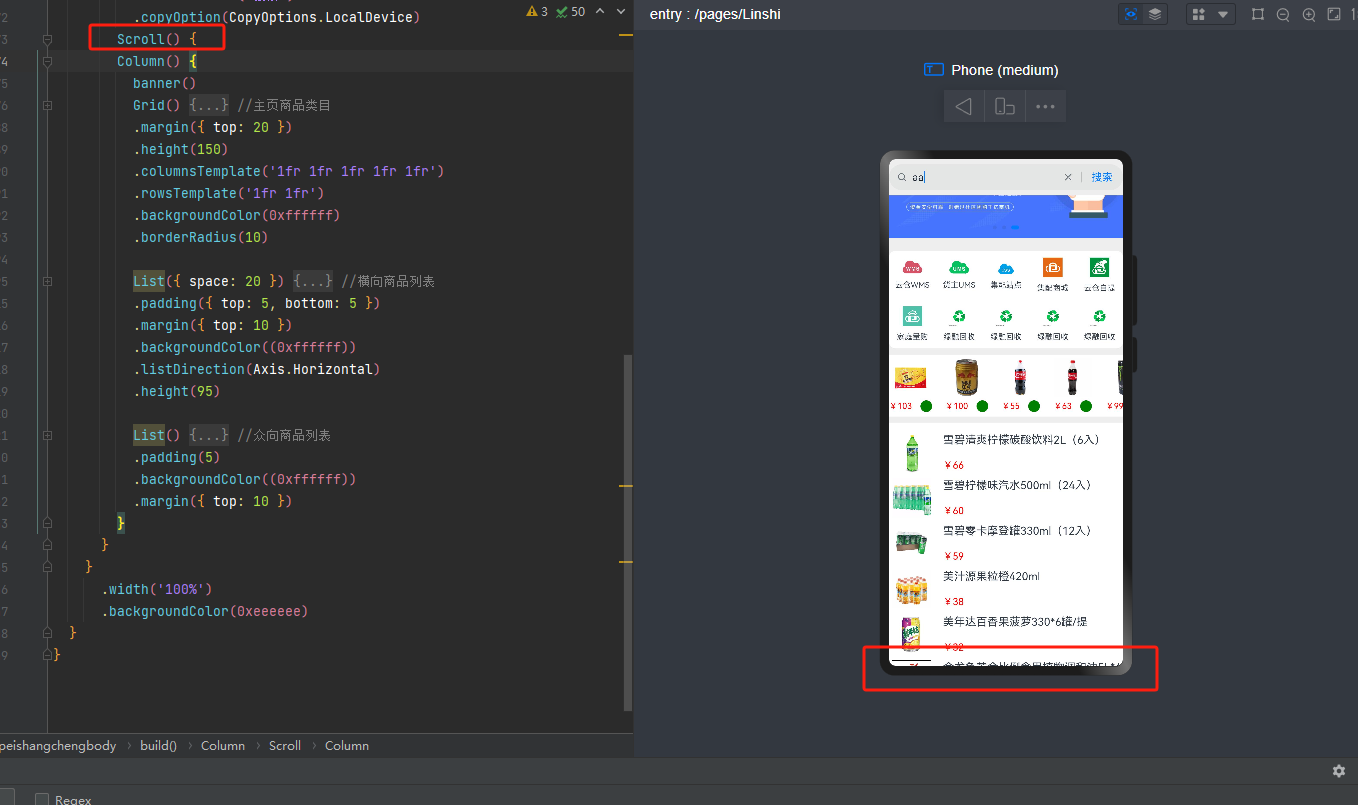The height and width of the screenshot is (805, 1358).
Task: Open the previewer settings gear icon
Action: (x=1339, y=771)
